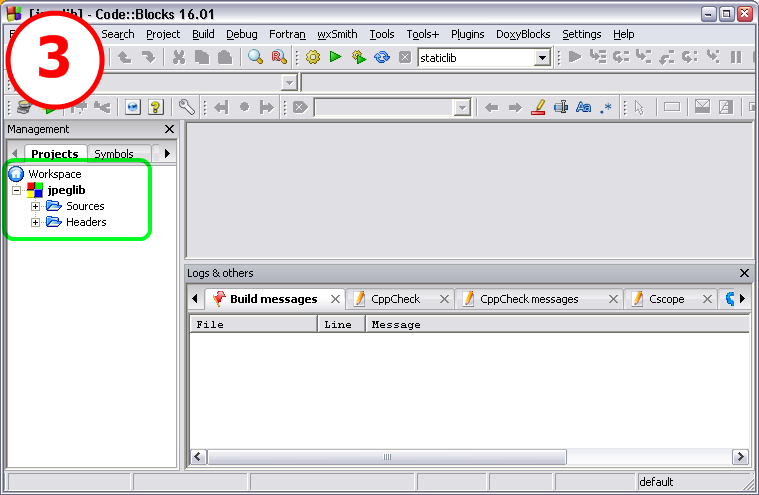Click the Paste icon in toolbar
The width and height of the screenshot is (759, 495).
pos(225,58)
